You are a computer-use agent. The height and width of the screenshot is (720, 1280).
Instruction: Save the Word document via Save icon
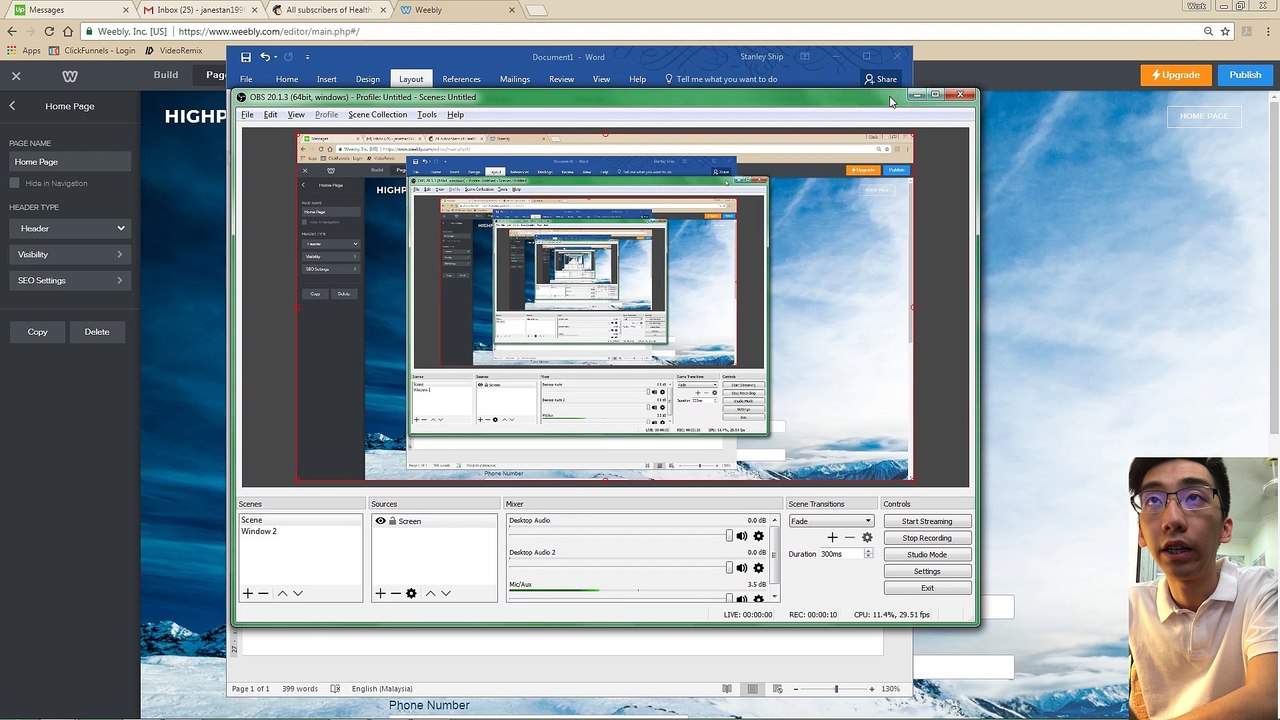[x=246, y=57]
